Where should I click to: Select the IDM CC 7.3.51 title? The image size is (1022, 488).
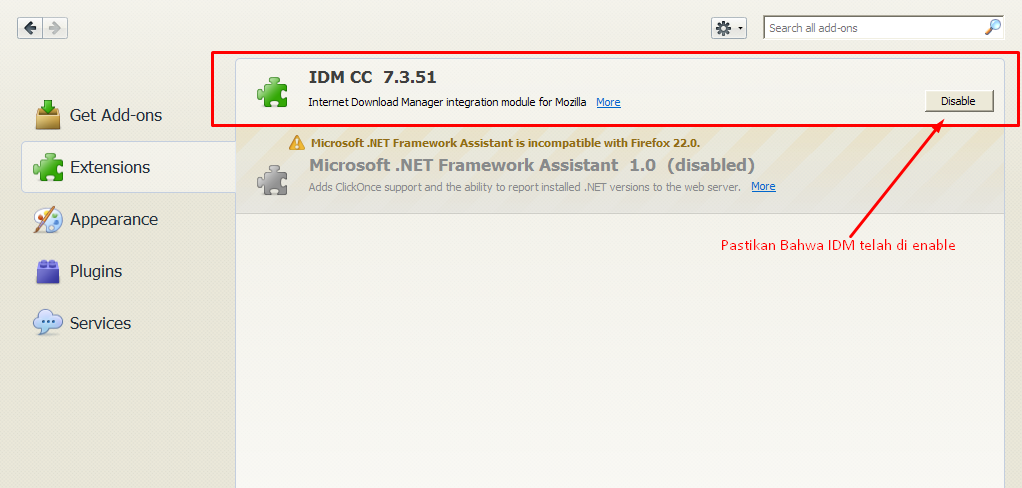pos(372,77)
